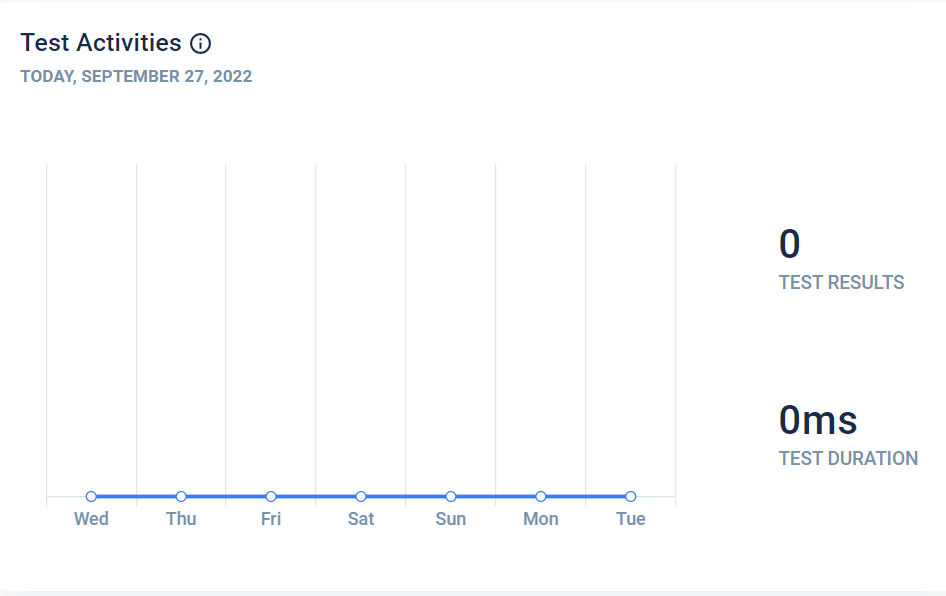Select the Saturday chart data point
The width and height of the screenshot is (946, 596).
click(361, 496)
